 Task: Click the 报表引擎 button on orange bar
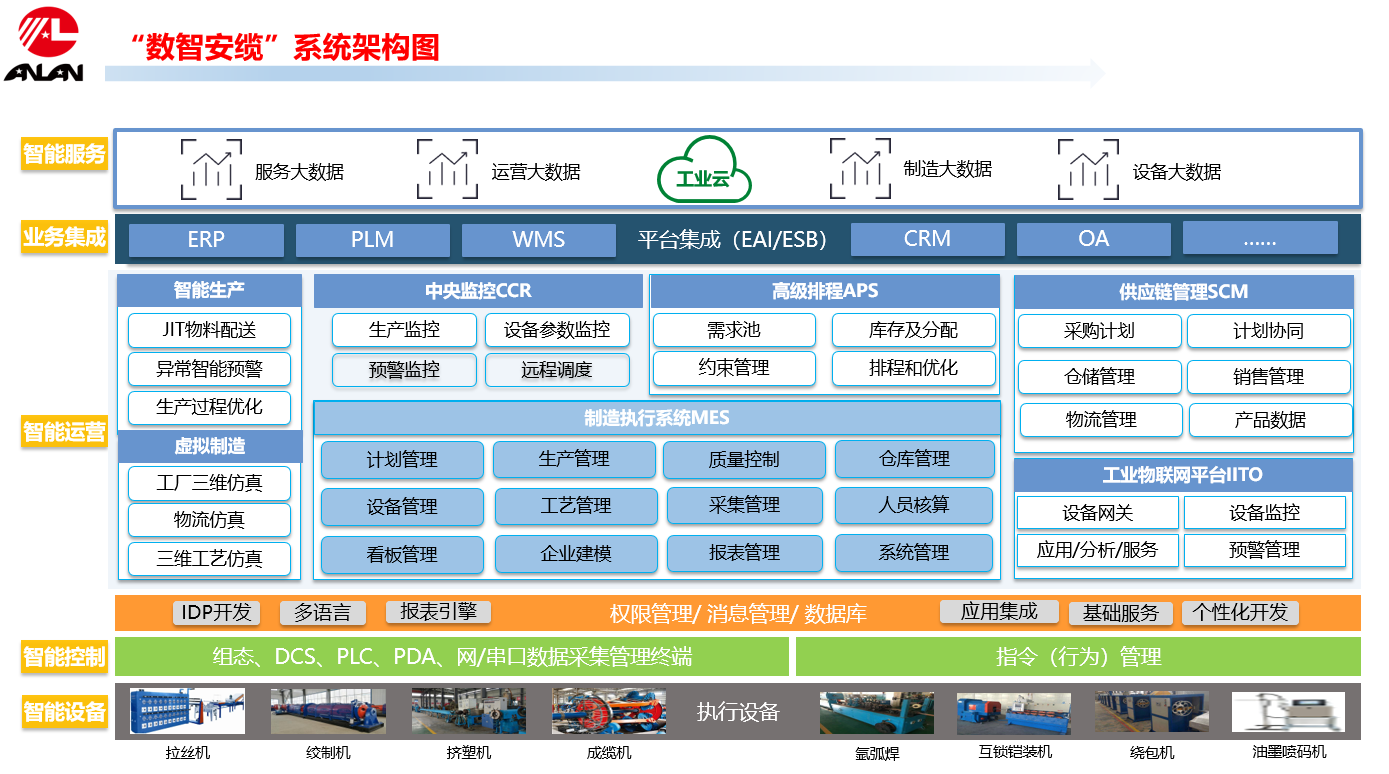tap(438, 612)
